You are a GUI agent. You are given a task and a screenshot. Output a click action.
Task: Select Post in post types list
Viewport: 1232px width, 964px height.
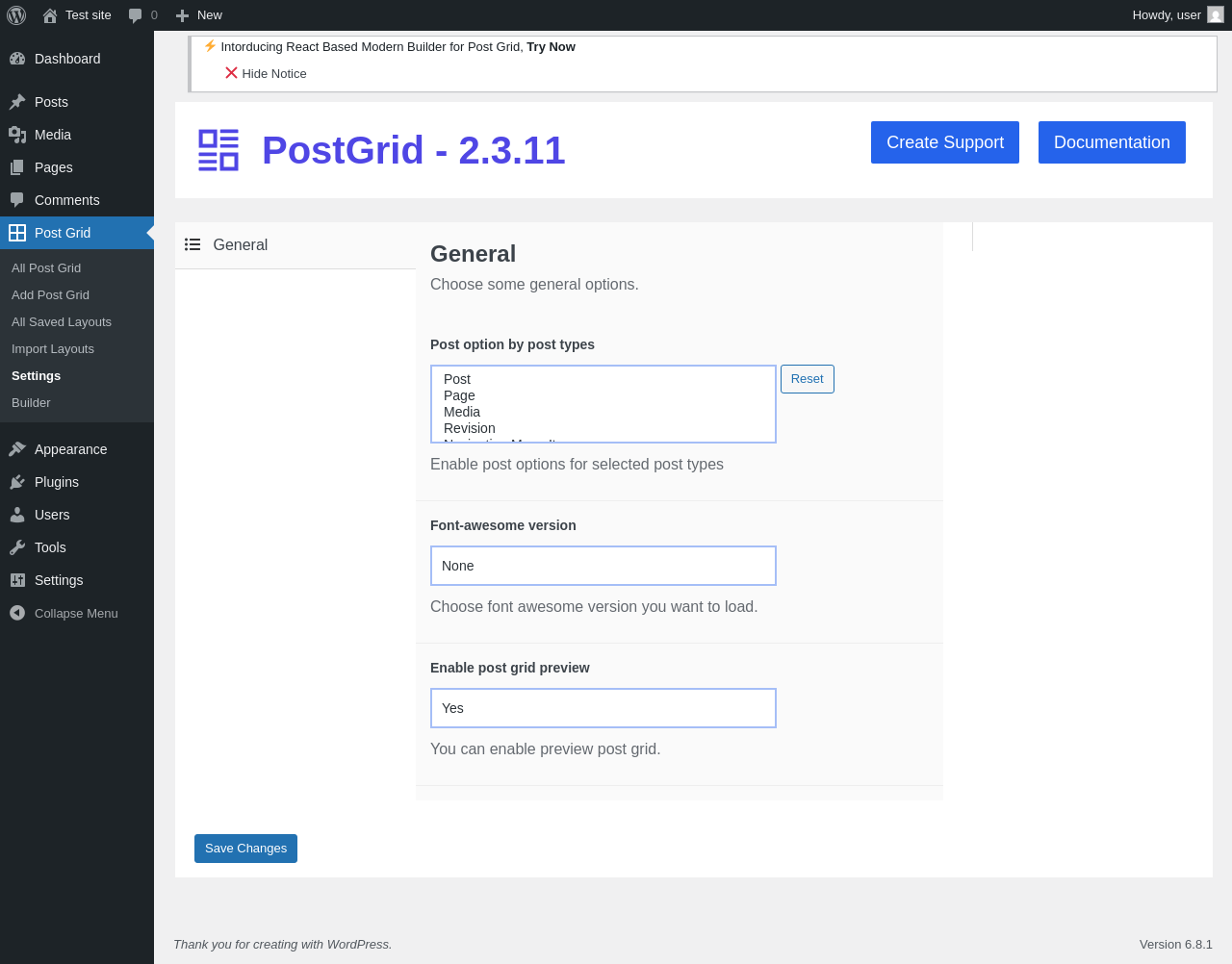pos(603,379)
